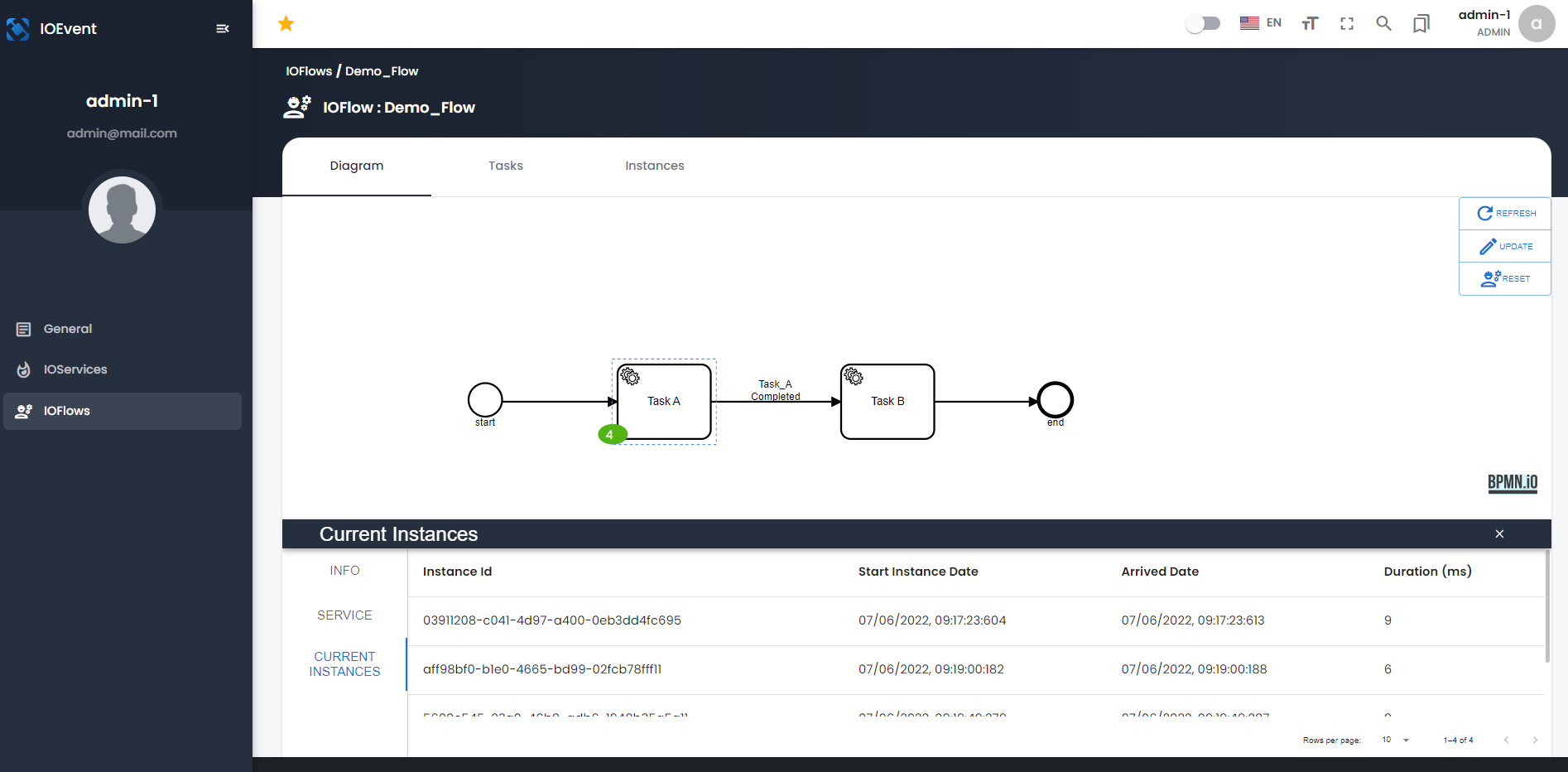The width and height of the screenshot is (1568, 772).
Task: Switch to the Tasks tab
Action: tap(506, 166)
